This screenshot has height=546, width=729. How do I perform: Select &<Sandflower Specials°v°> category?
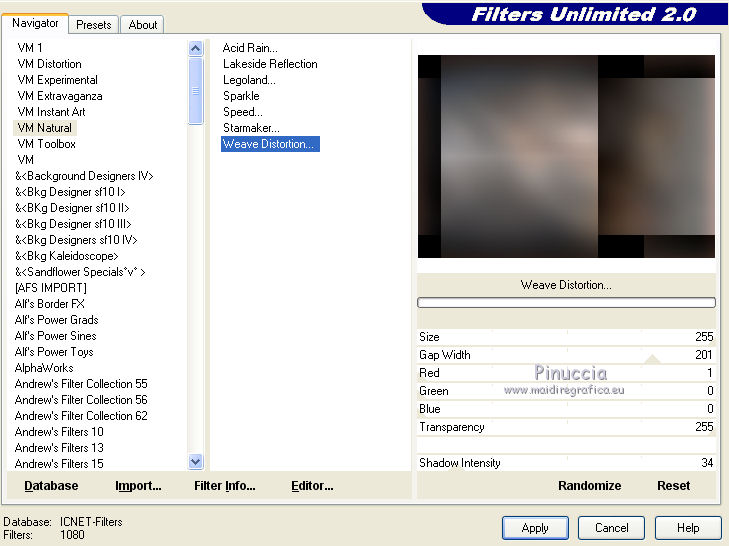pyautogui.click(x=80, y=272)
